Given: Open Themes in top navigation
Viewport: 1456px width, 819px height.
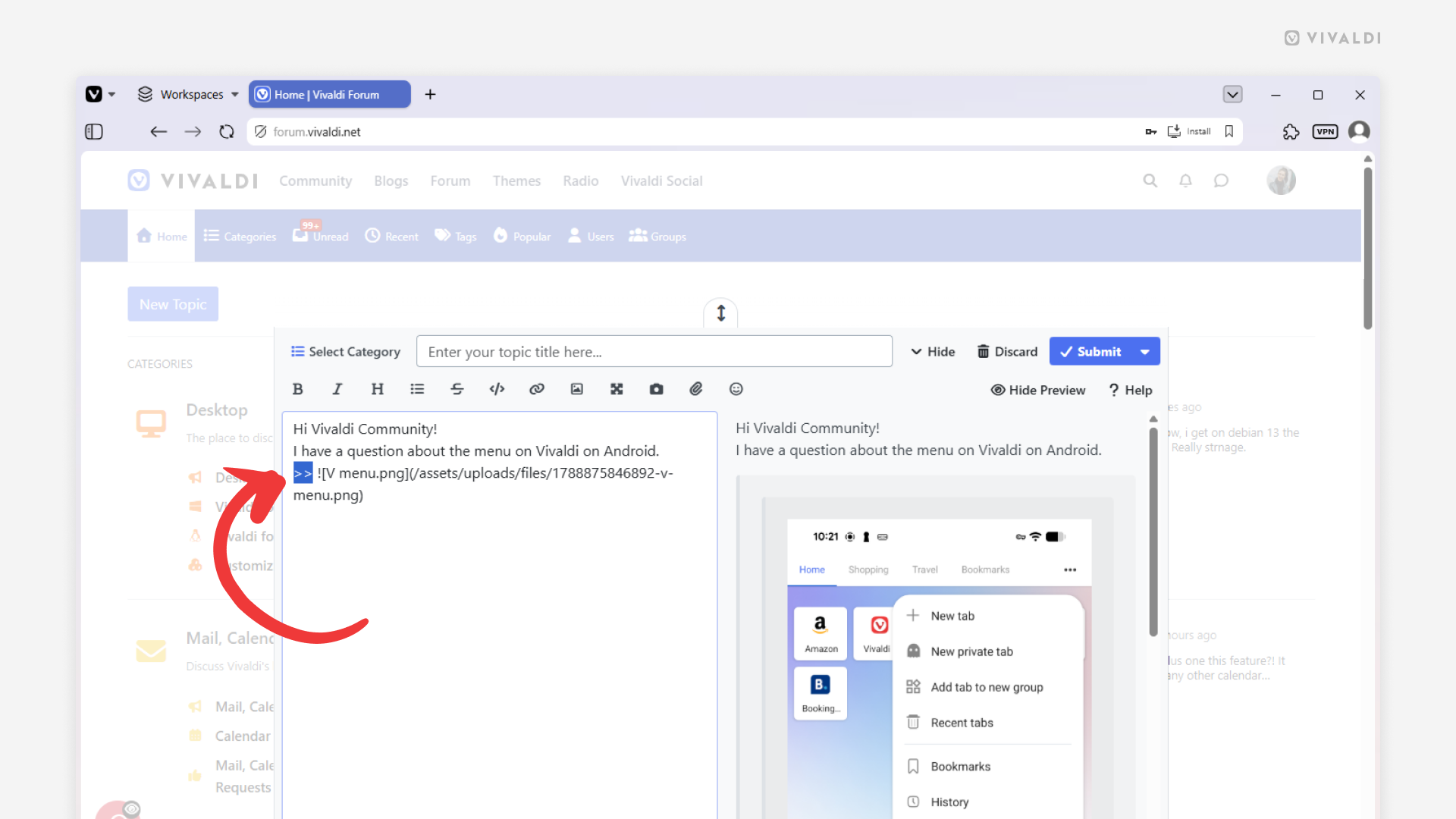Looking at the screenshot, I should coord(516,180).
